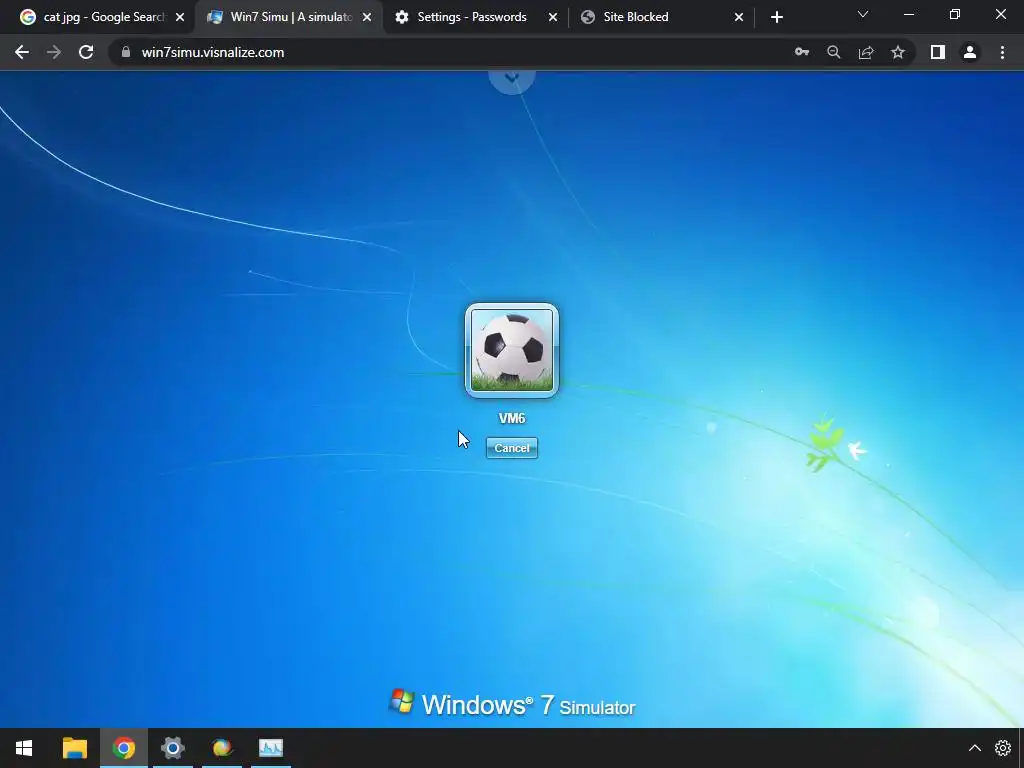Open the colorful globe app in taskbar
The image size is (1024, 768).
click(222, 748)
